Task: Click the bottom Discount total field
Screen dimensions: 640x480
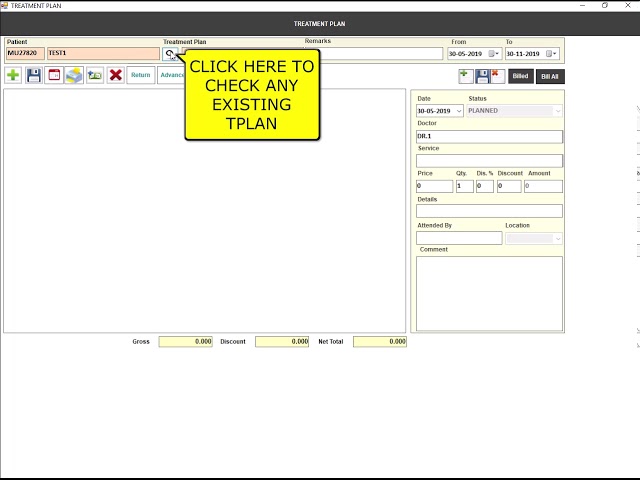Action: click(282, 342)
